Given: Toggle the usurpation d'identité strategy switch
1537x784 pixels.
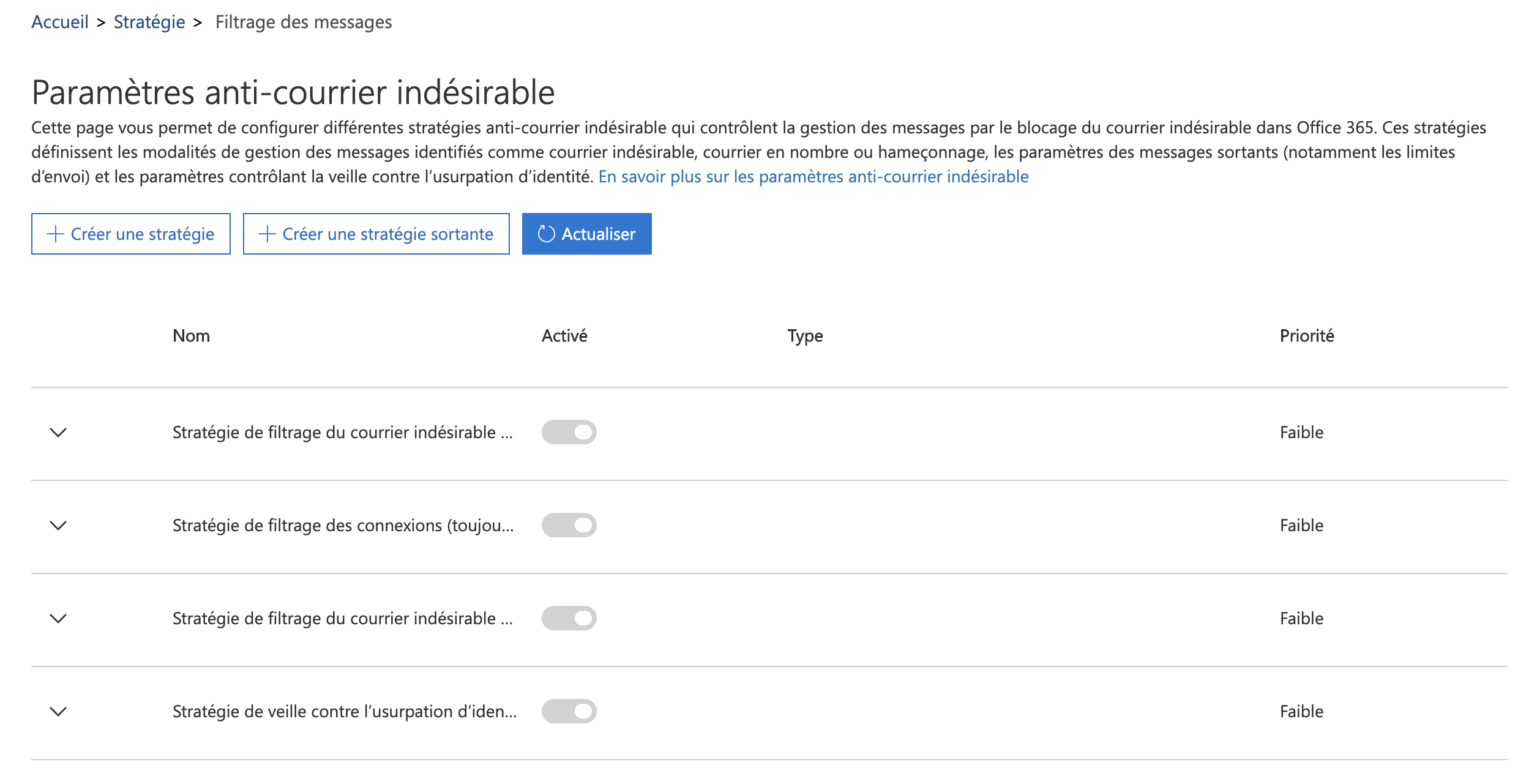Looking at the screenshot, I should (x=569, y=711).
